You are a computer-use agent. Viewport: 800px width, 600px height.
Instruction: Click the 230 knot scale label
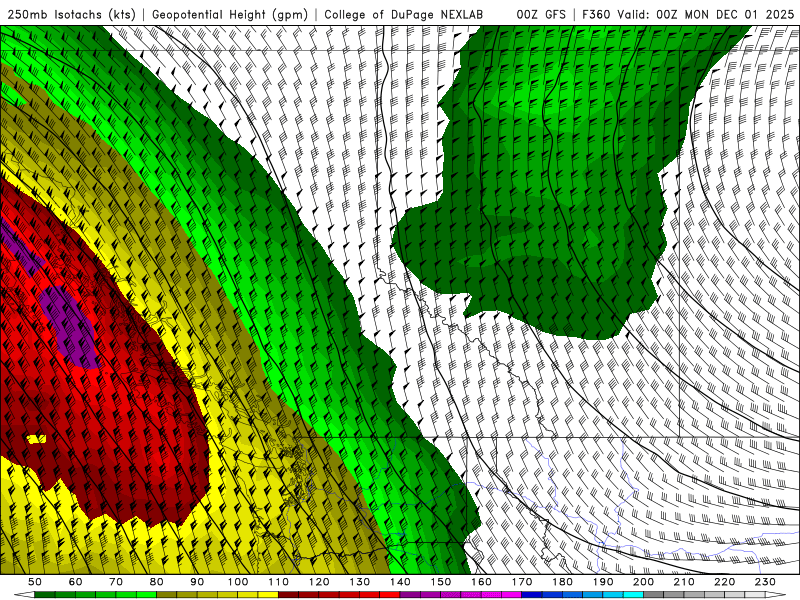(765, 582)
